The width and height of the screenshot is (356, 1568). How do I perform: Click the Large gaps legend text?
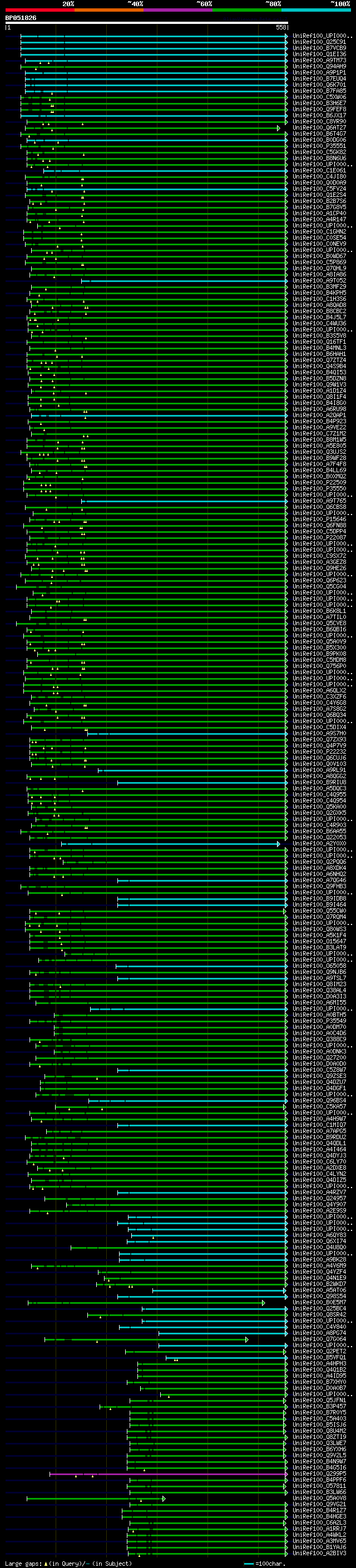68,1564
